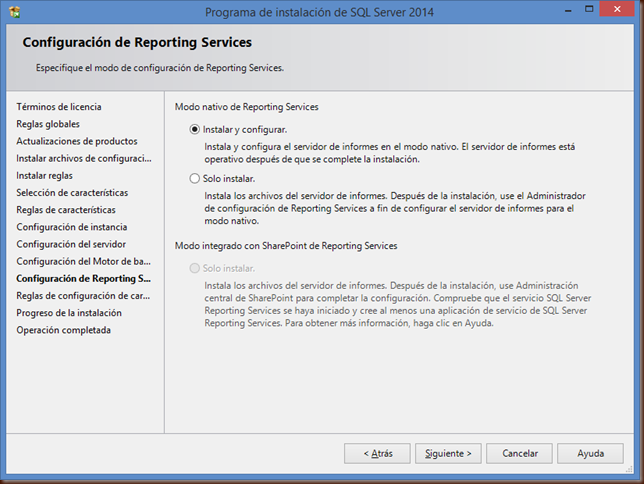Click the SQL Server installer title bar icon
Viewport: 644px width, 484px height.
15,12
